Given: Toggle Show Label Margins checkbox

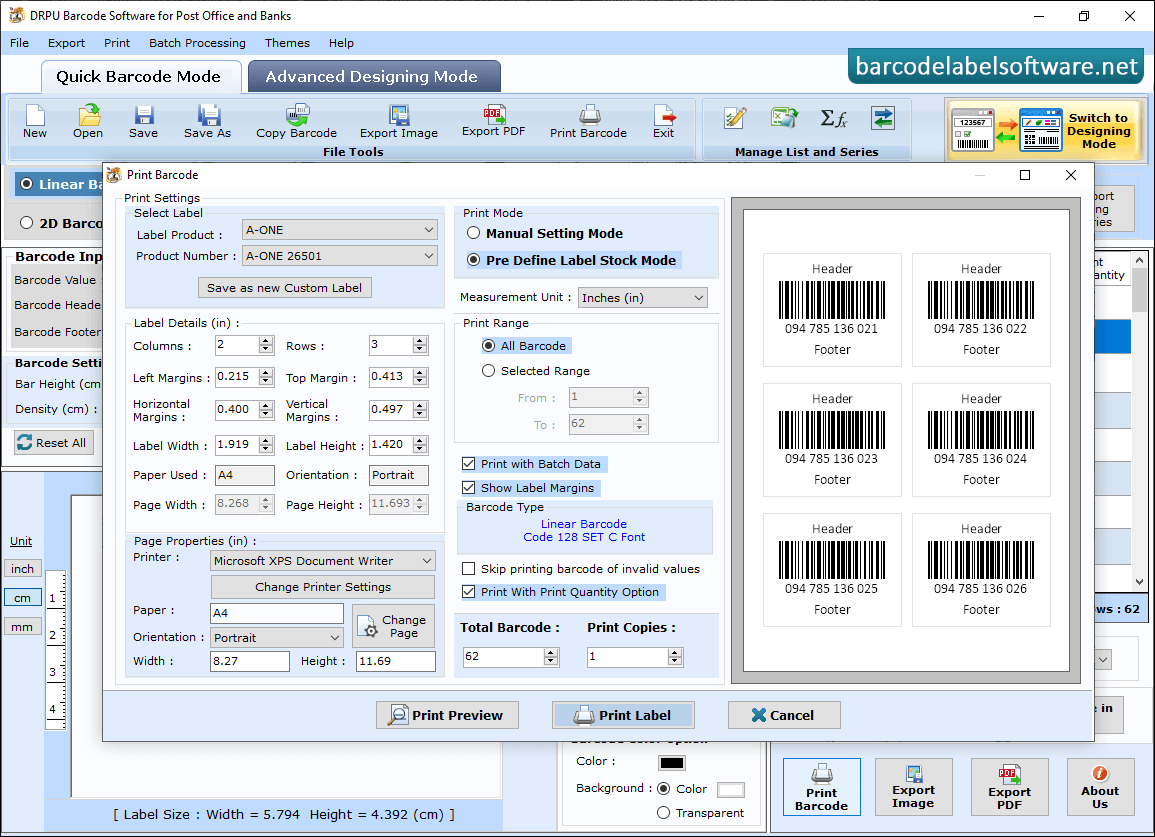Looking at the screenshot, I should click(468, 488).
